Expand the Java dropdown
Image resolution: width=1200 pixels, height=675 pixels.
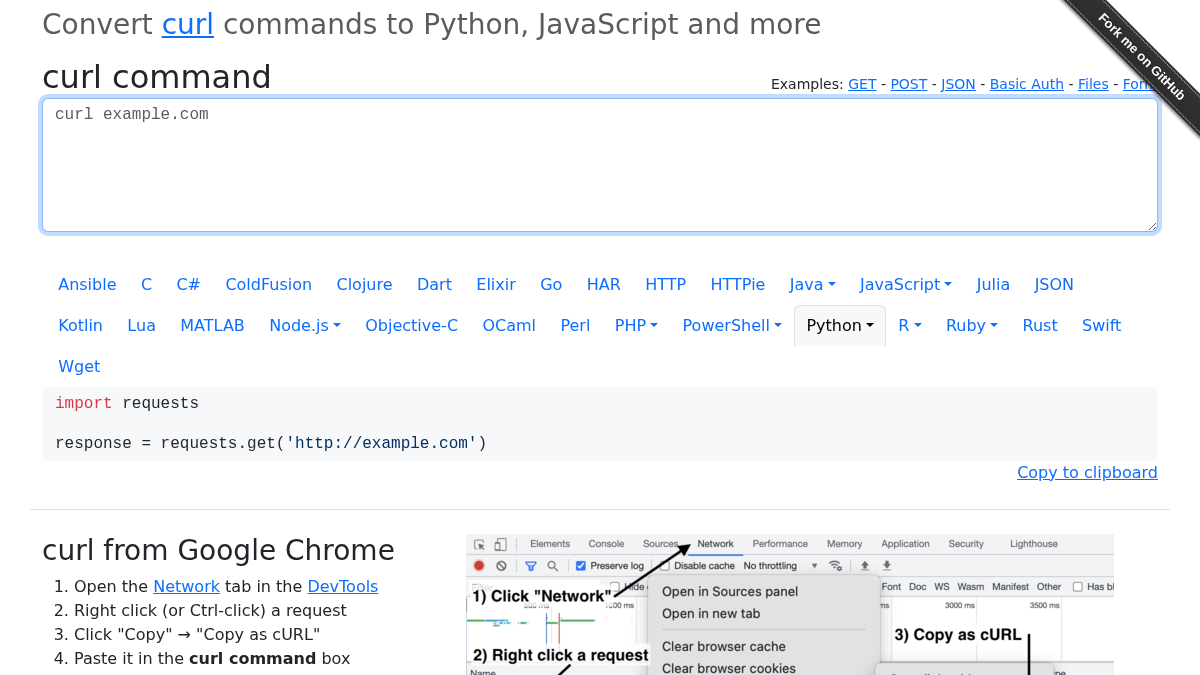812,284
